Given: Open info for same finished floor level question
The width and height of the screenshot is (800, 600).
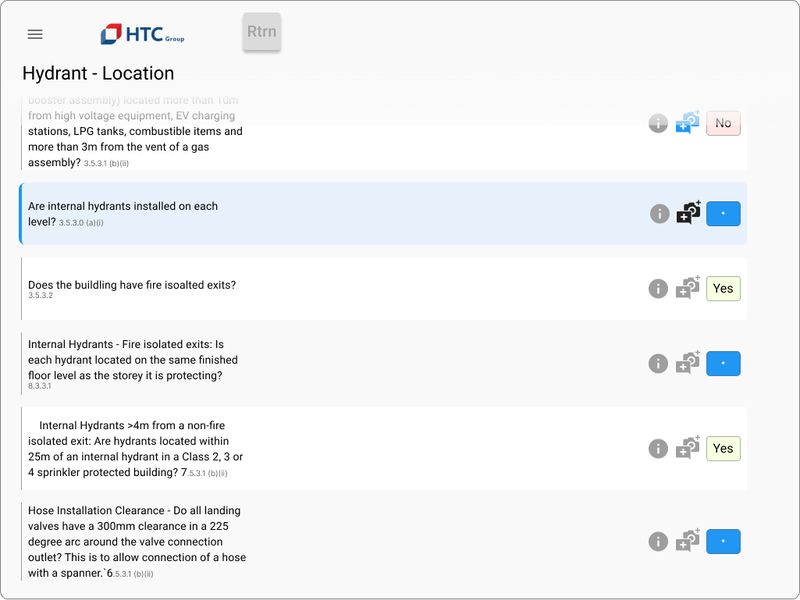Looking at the screenshot, I should 658,364.
